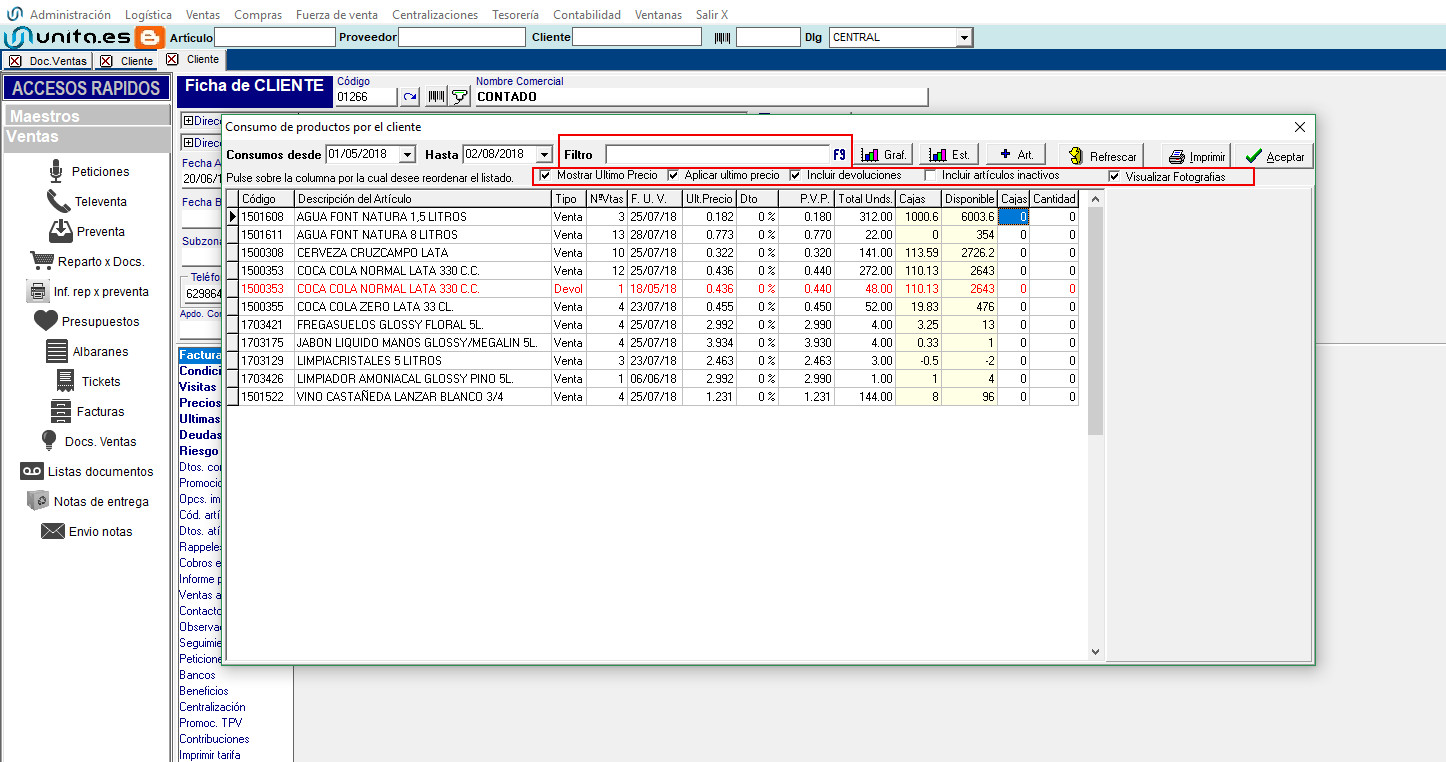Open Reparto x Docs. shopping cart icon
This screenshot has height=762, width=1446.
pyautogui.click(x=41, y=261)
